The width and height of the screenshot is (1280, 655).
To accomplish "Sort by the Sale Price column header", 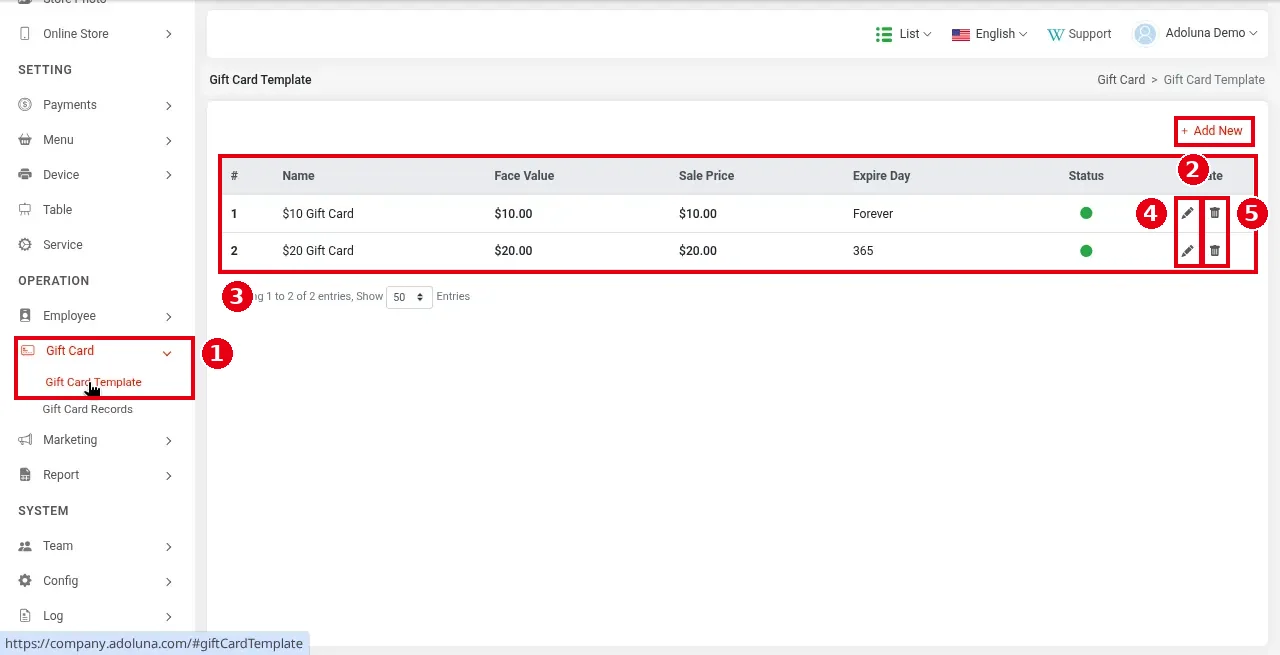I will (x=706, y=176).
